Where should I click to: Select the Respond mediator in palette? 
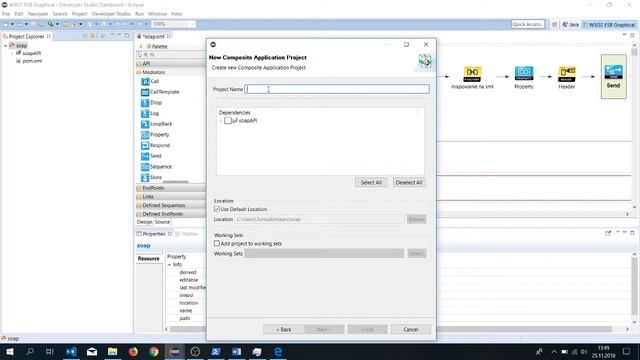click(x=156, y=145)
